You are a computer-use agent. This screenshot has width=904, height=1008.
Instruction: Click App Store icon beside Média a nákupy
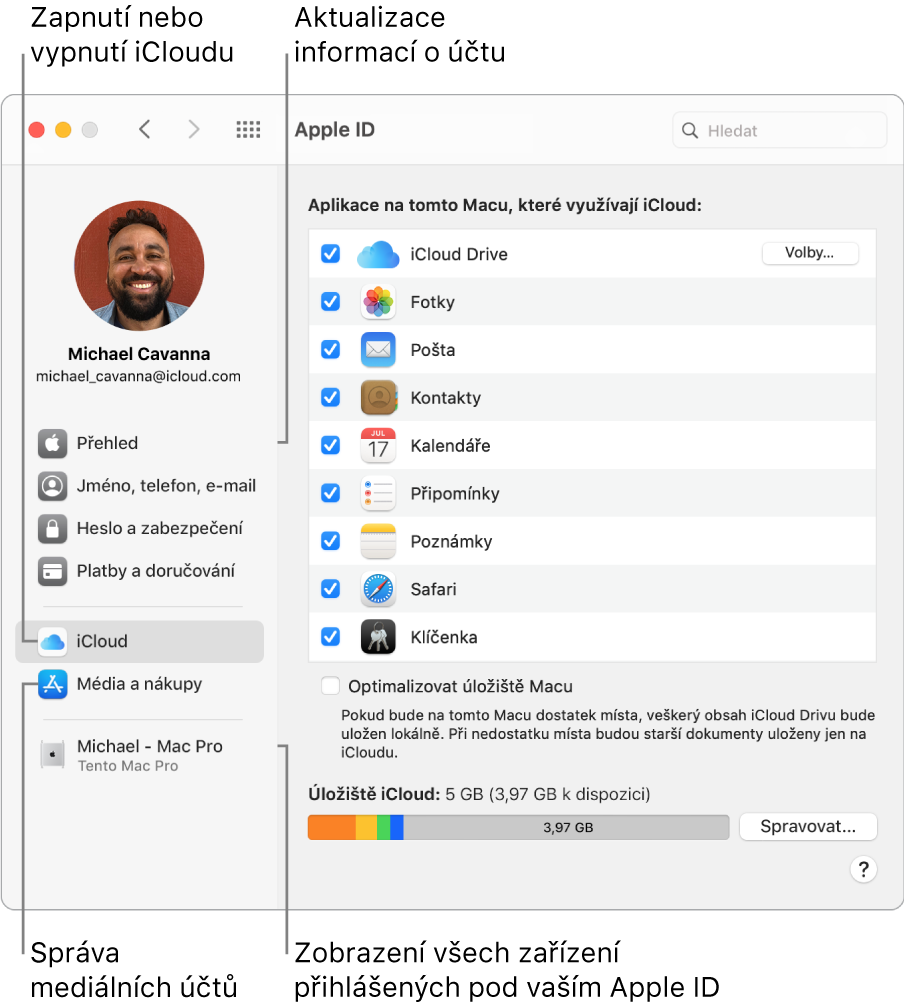tap(52, 684)
